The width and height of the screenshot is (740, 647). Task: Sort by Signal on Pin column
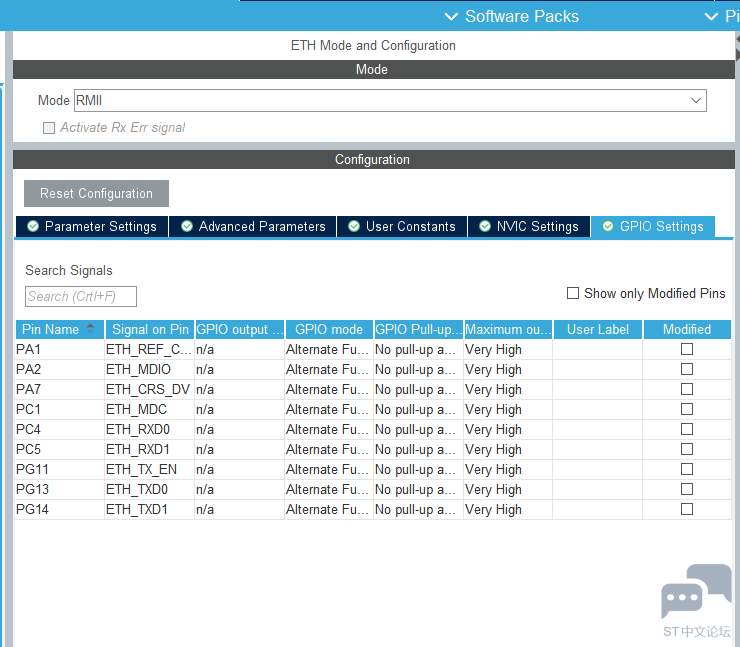tap(150, 329)
